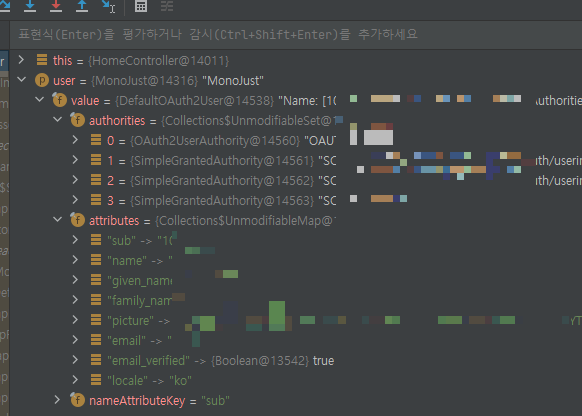Viewport: 582px width, 416px height.
Task: Click the expression evaluation input field
Action: [296, 35]
